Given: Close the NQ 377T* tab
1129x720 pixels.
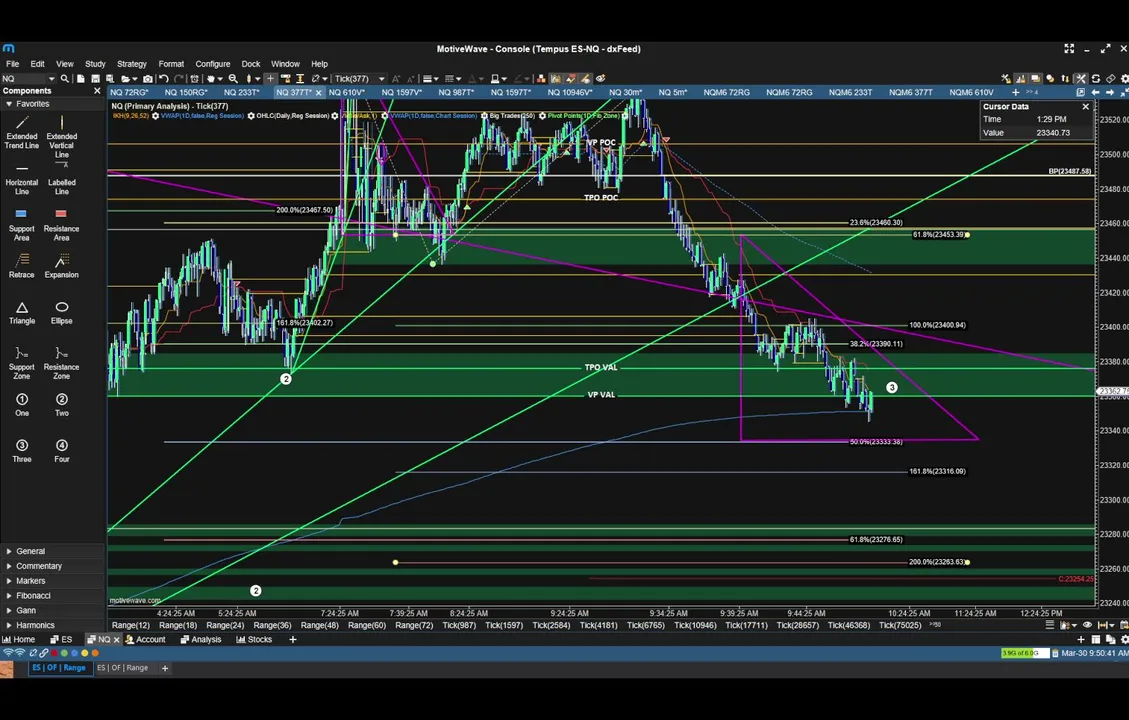Looking at the screenshot, I should (318, 93).
